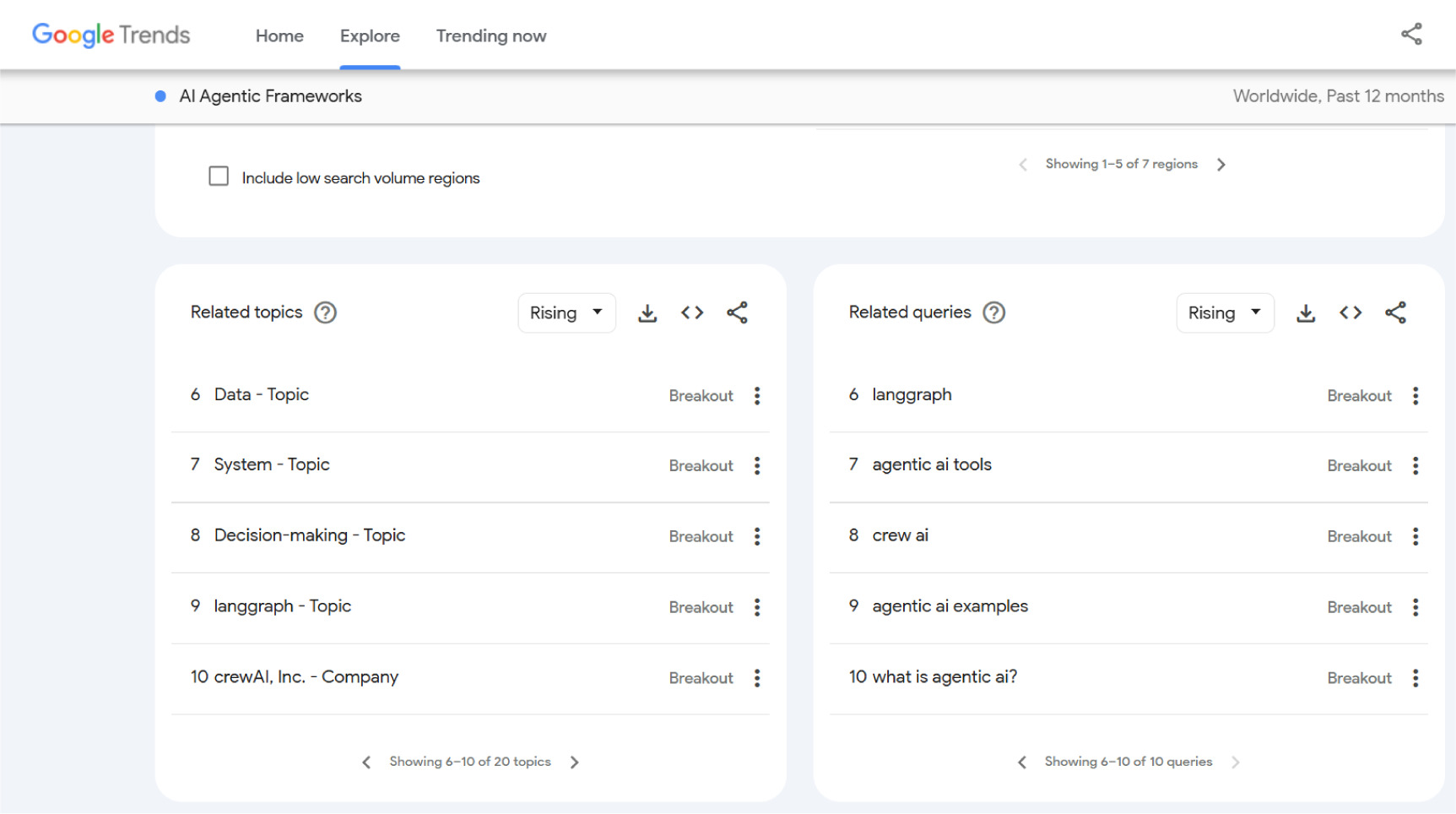This screenshot has height=814, width=1456.
Task: Download Related queries data as CSV
Action: point(1306,313)
